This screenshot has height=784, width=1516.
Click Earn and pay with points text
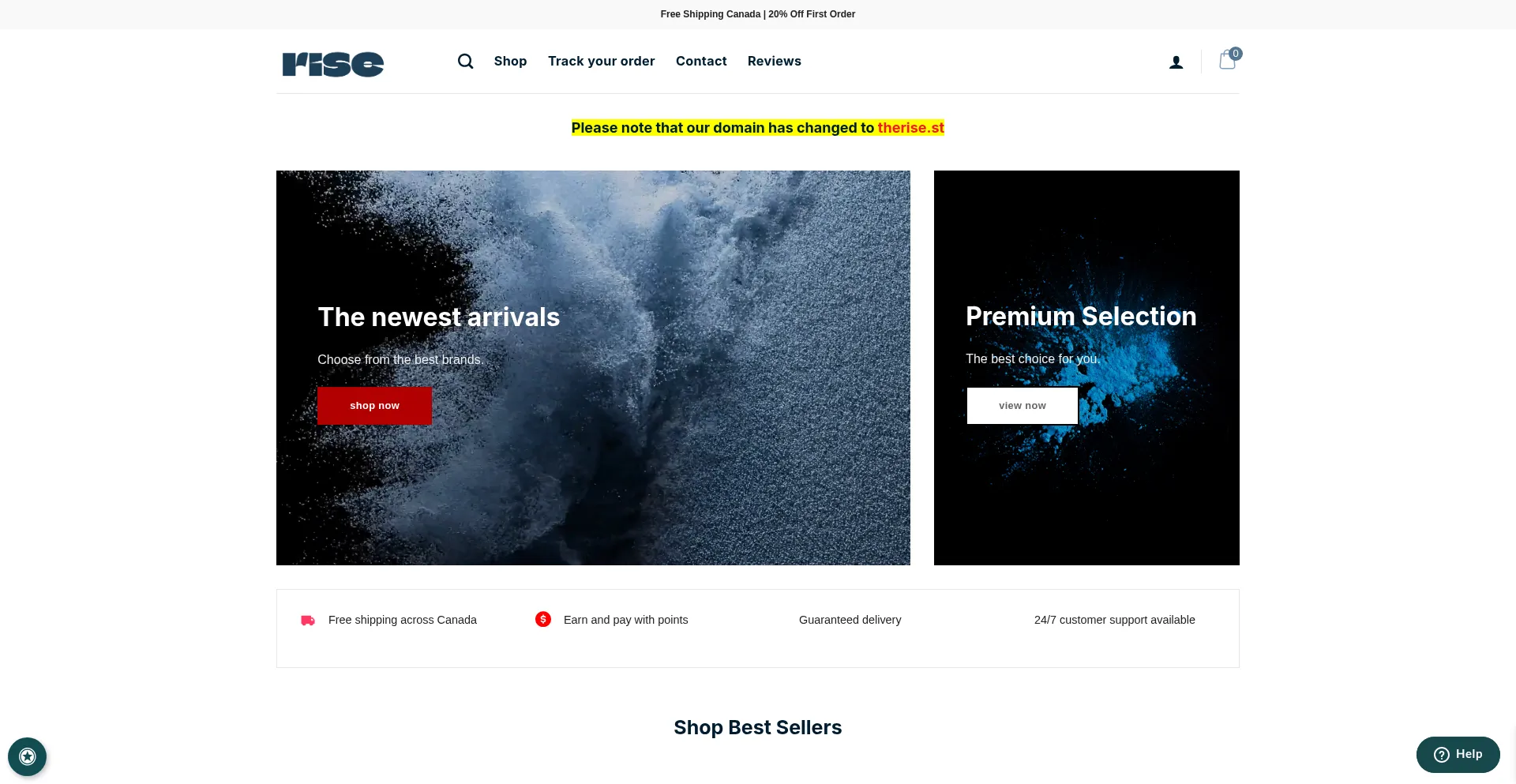(x=625, y=620)
